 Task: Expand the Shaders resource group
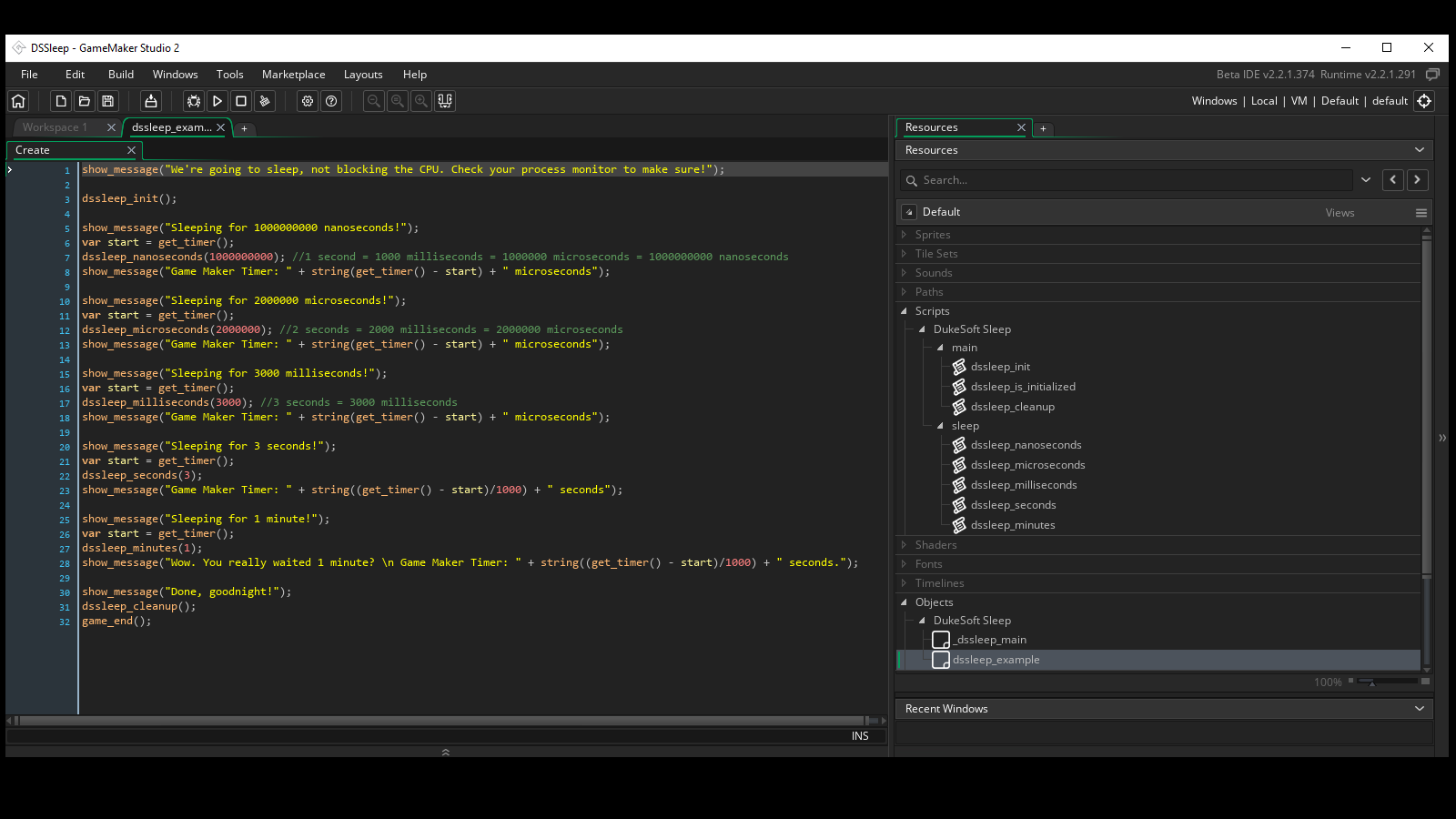(904, 545)
